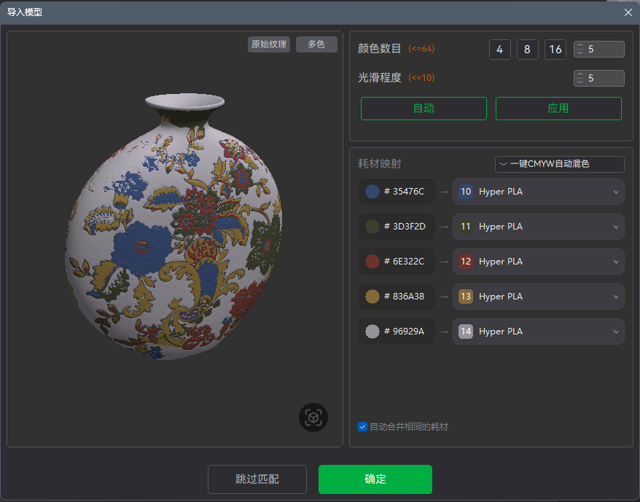The width and height of the screenshot is (640, 502).
Task: Click the yellow #836A38 color swatch
Action: click(x=372, y=296)
